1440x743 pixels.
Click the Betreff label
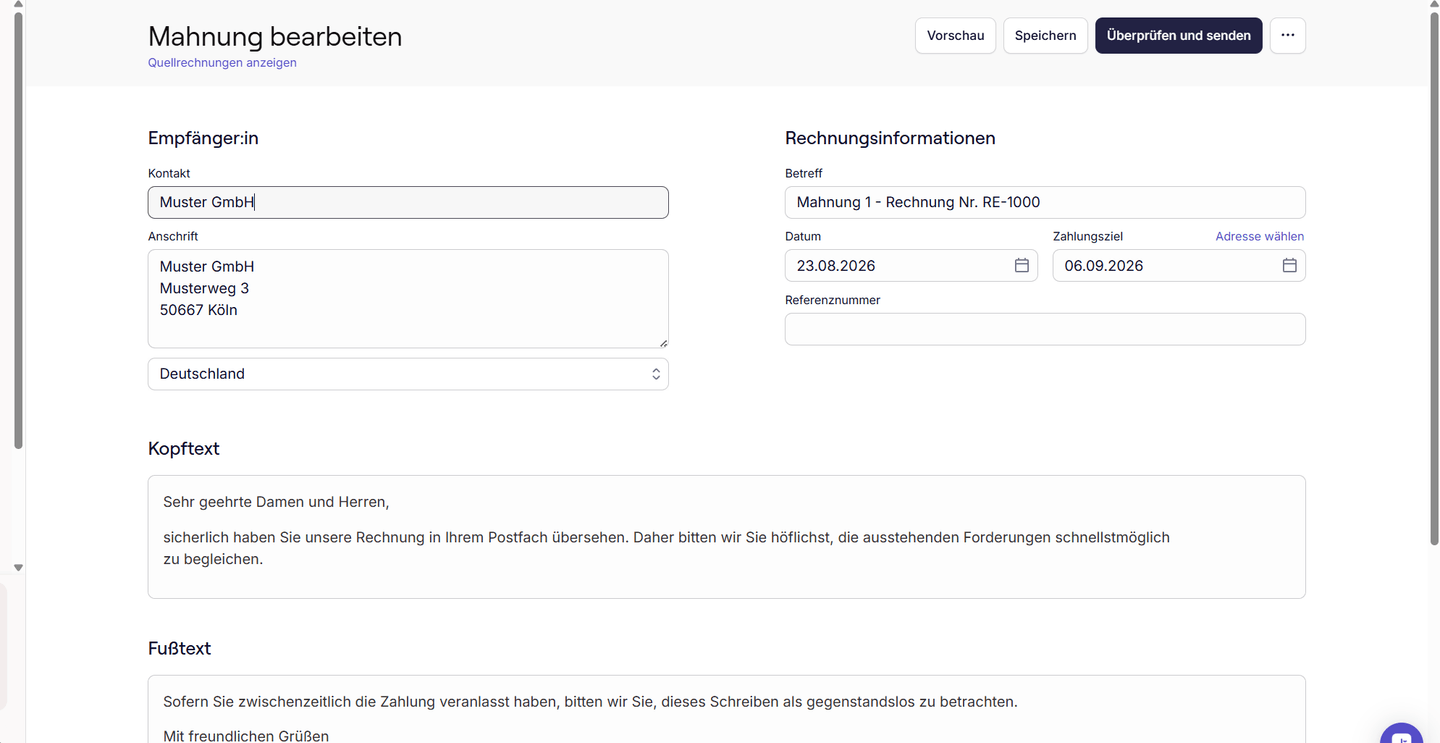(x=804, y=173)
